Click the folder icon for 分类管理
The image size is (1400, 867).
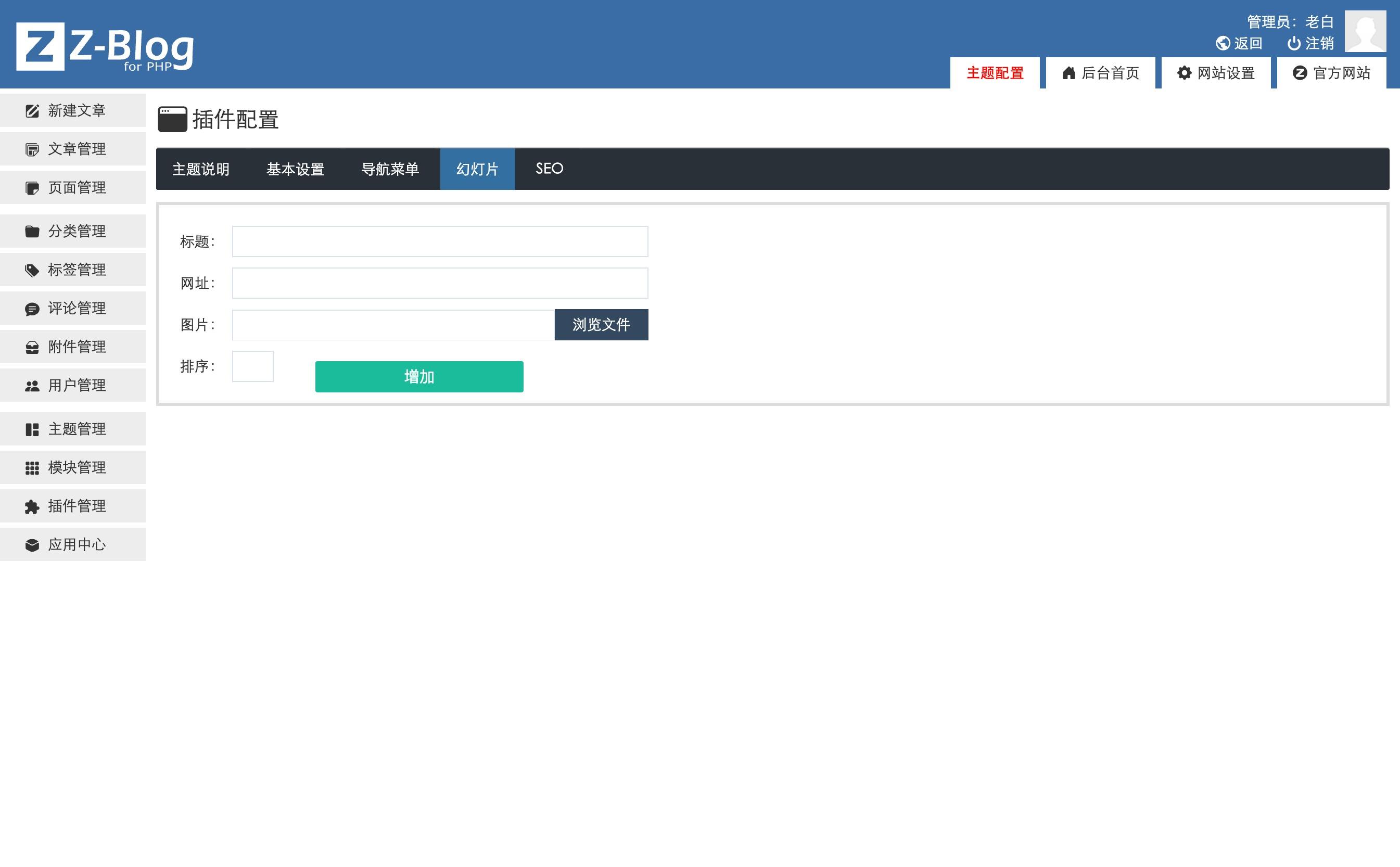[32, 231]
